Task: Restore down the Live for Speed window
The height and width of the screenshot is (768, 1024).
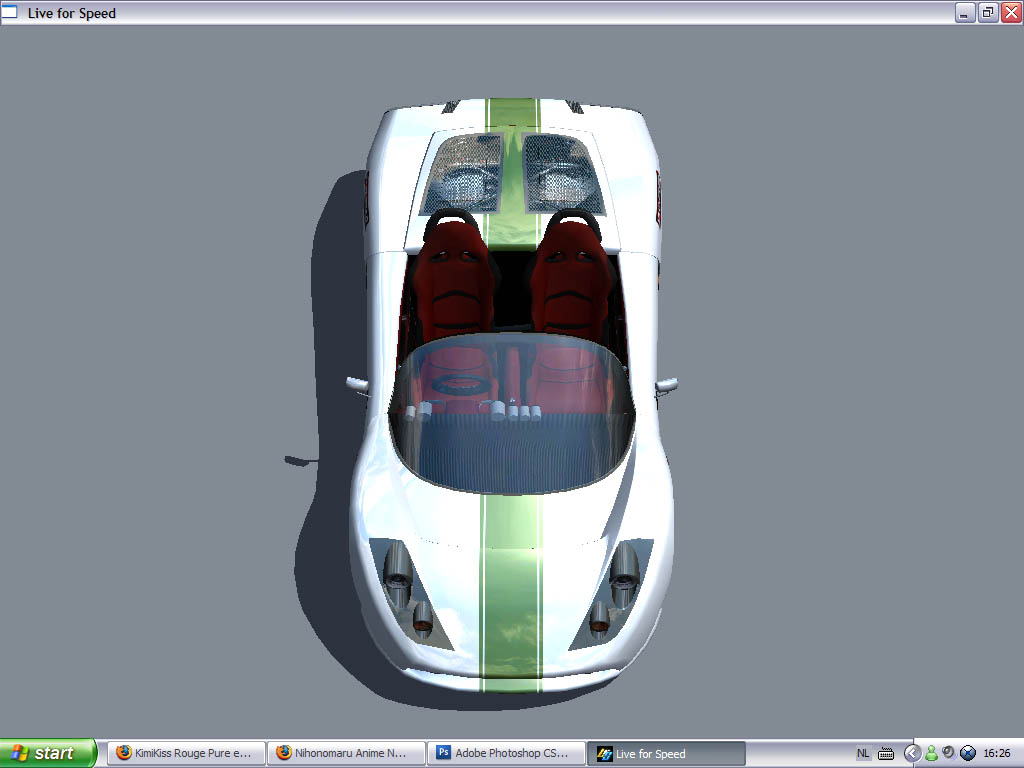Action: pos(988,12)
